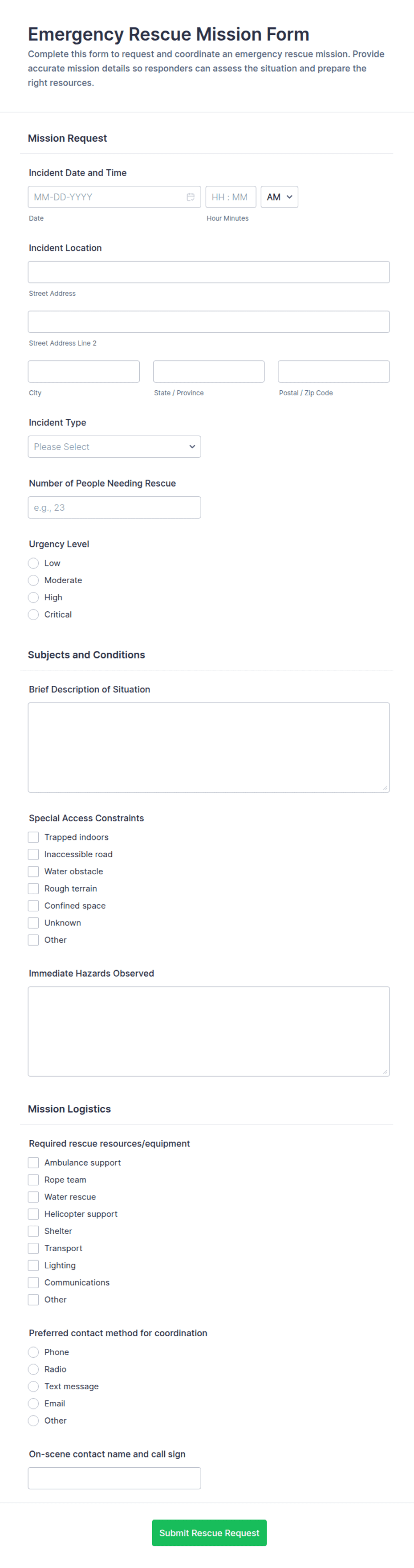Viewport: 414px width, 1568px height.
Task: Select Radio as preferred contact method
Action: pos(33,1370)
